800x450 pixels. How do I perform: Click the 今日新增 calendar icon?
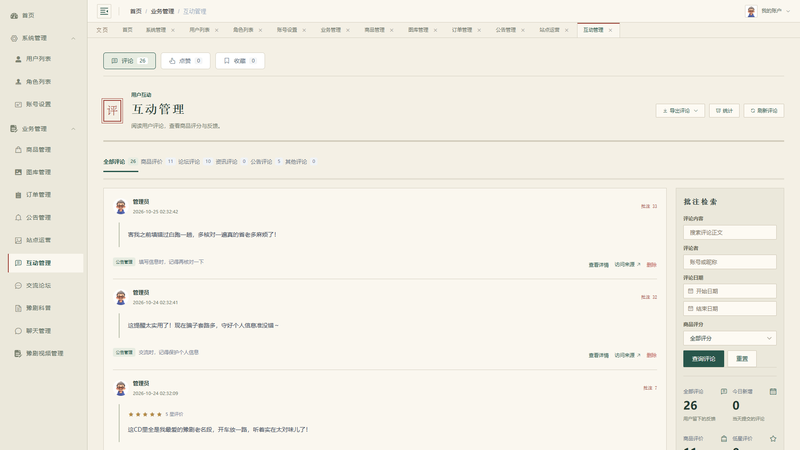(773, 391)
